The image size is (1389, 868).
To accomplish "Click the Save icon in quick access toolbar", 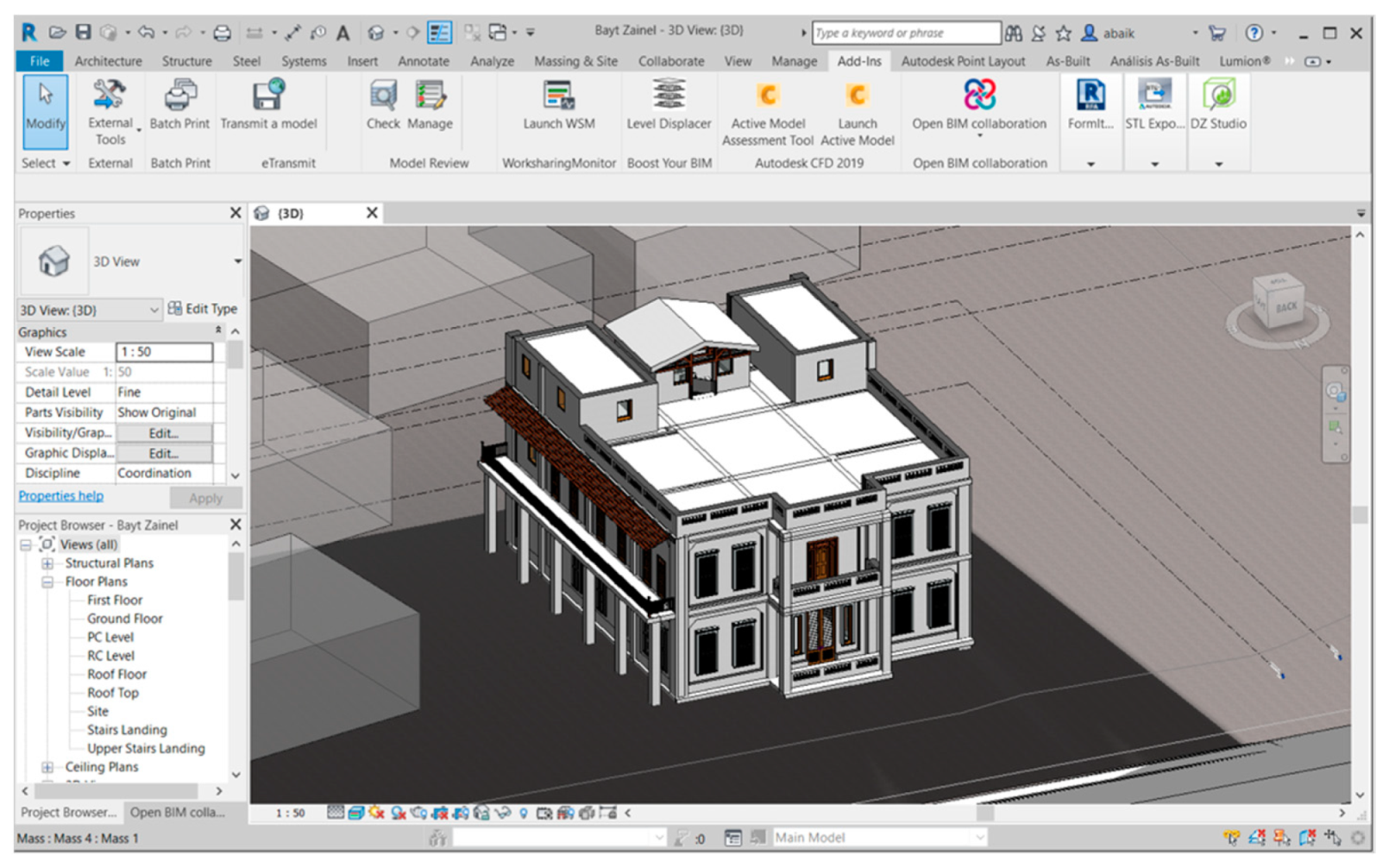I will pyautogui.click(x=83, y=33).
